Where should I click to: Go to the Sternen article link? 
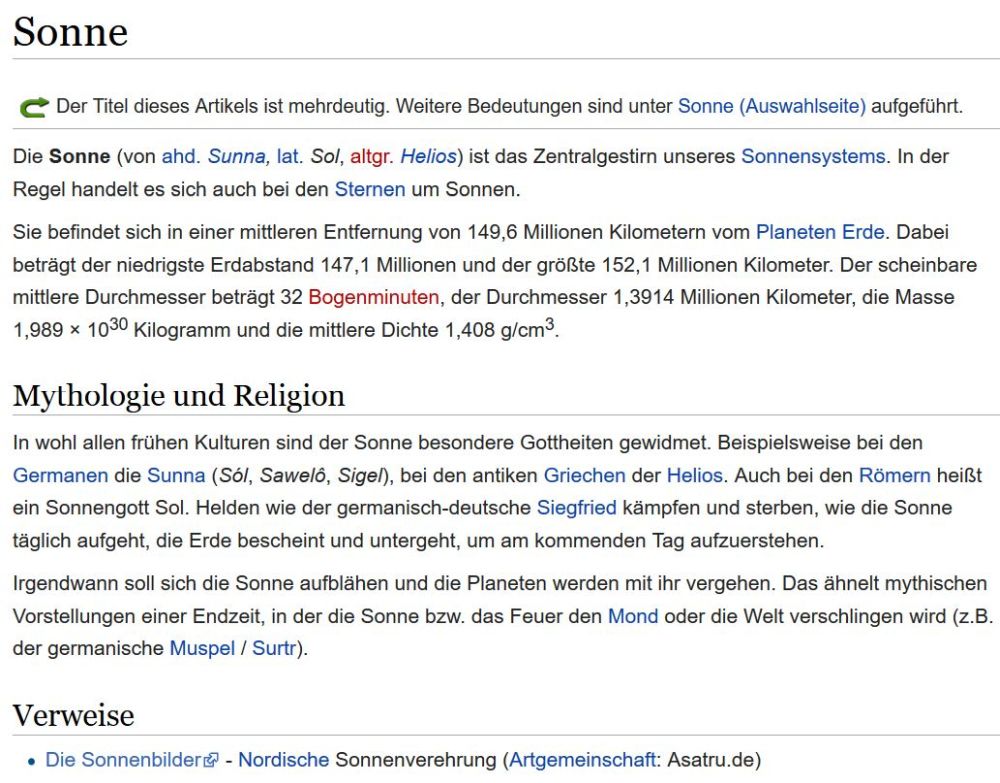(x=370, y=189)
